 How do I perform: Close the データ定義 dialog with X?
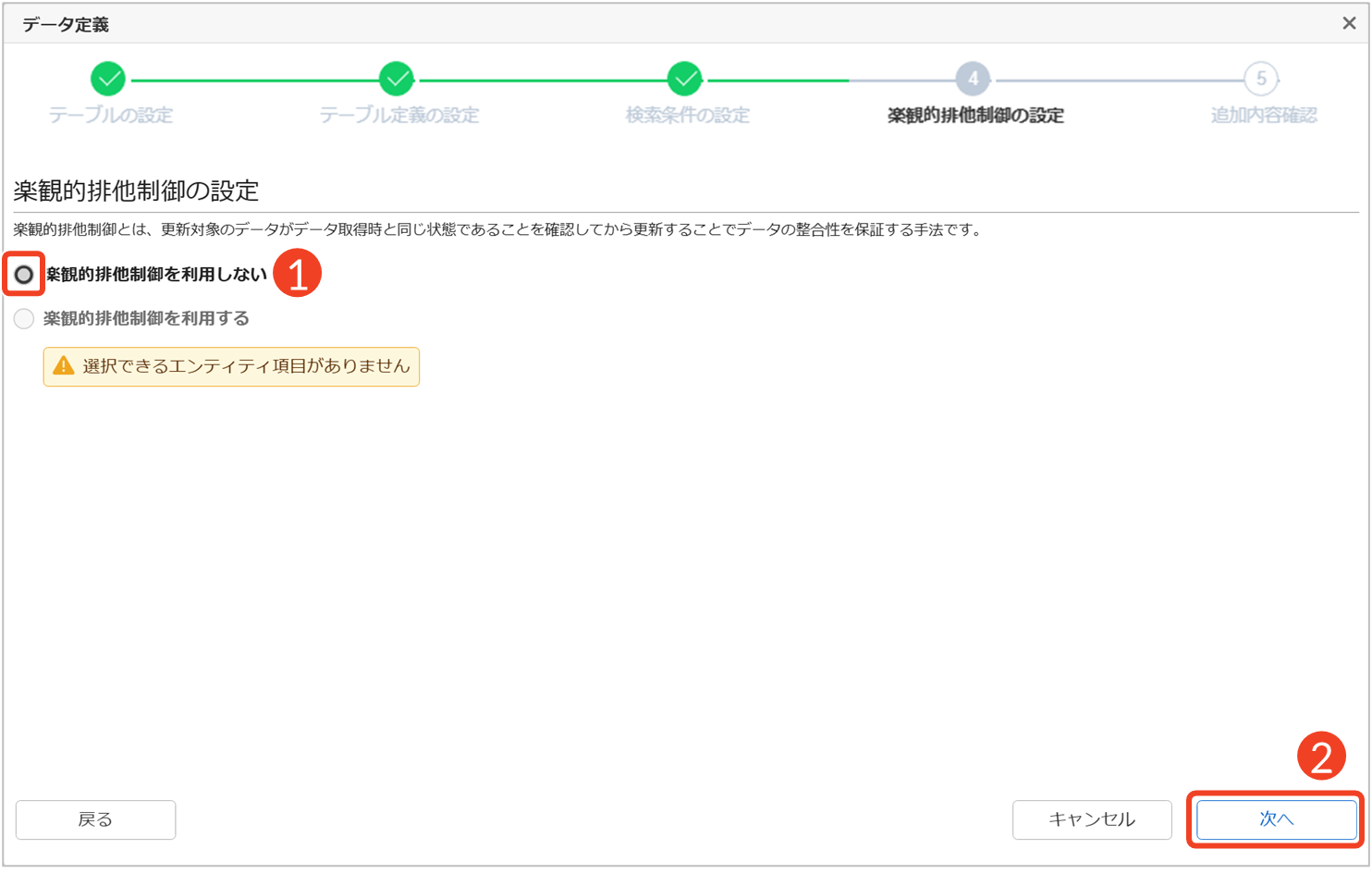[1349, 24]
